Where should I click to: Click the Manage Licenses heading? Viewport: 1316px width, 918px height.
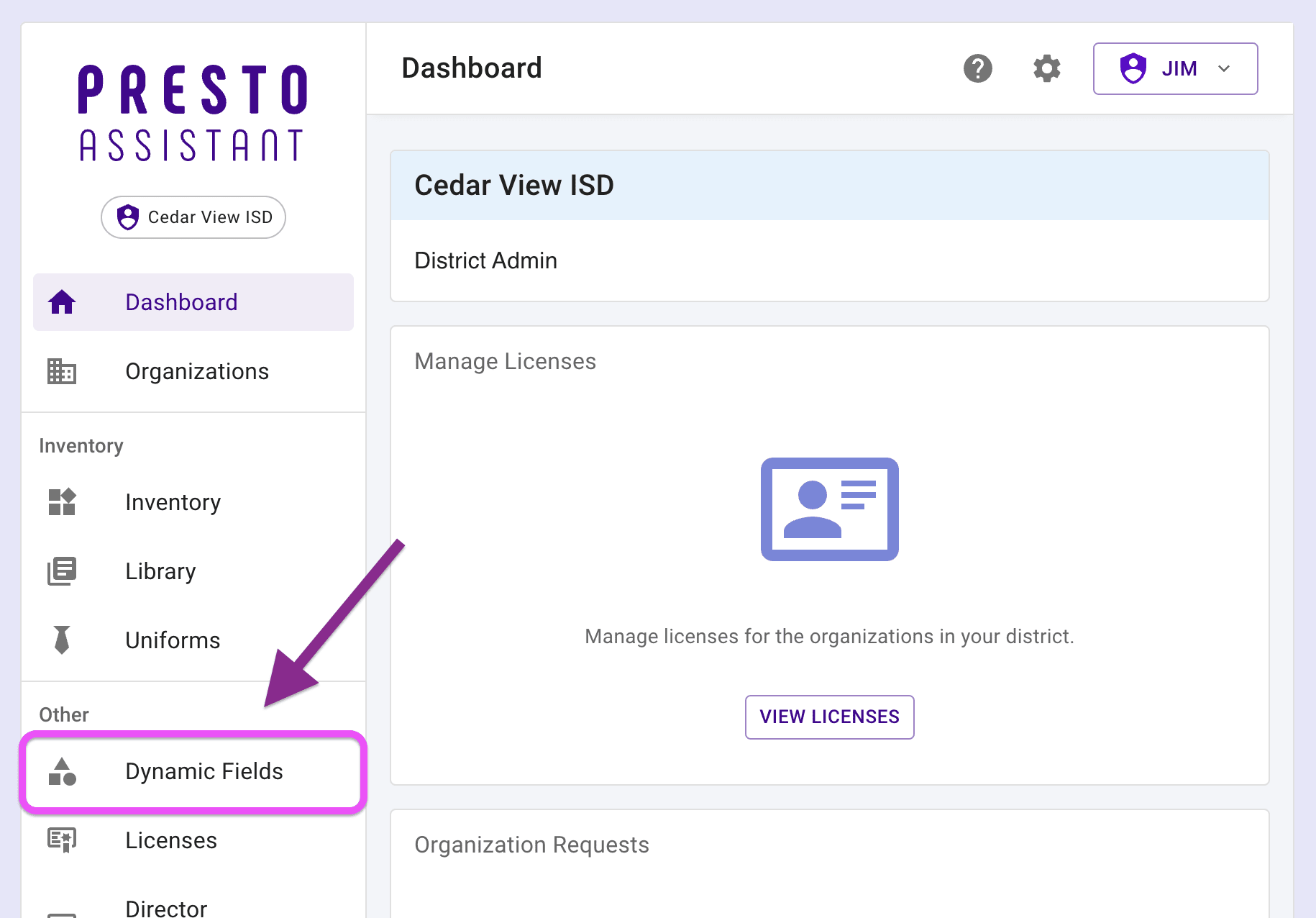(505, 361)
